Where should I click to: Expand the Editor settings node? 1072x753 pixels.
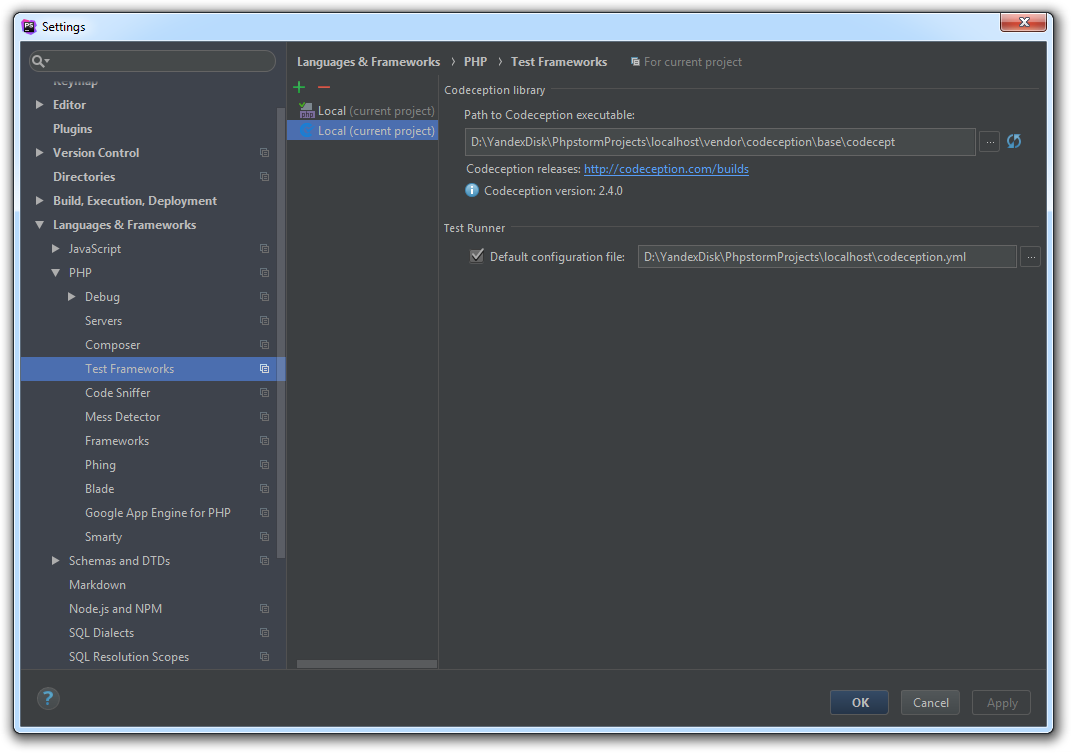point(39,105)
